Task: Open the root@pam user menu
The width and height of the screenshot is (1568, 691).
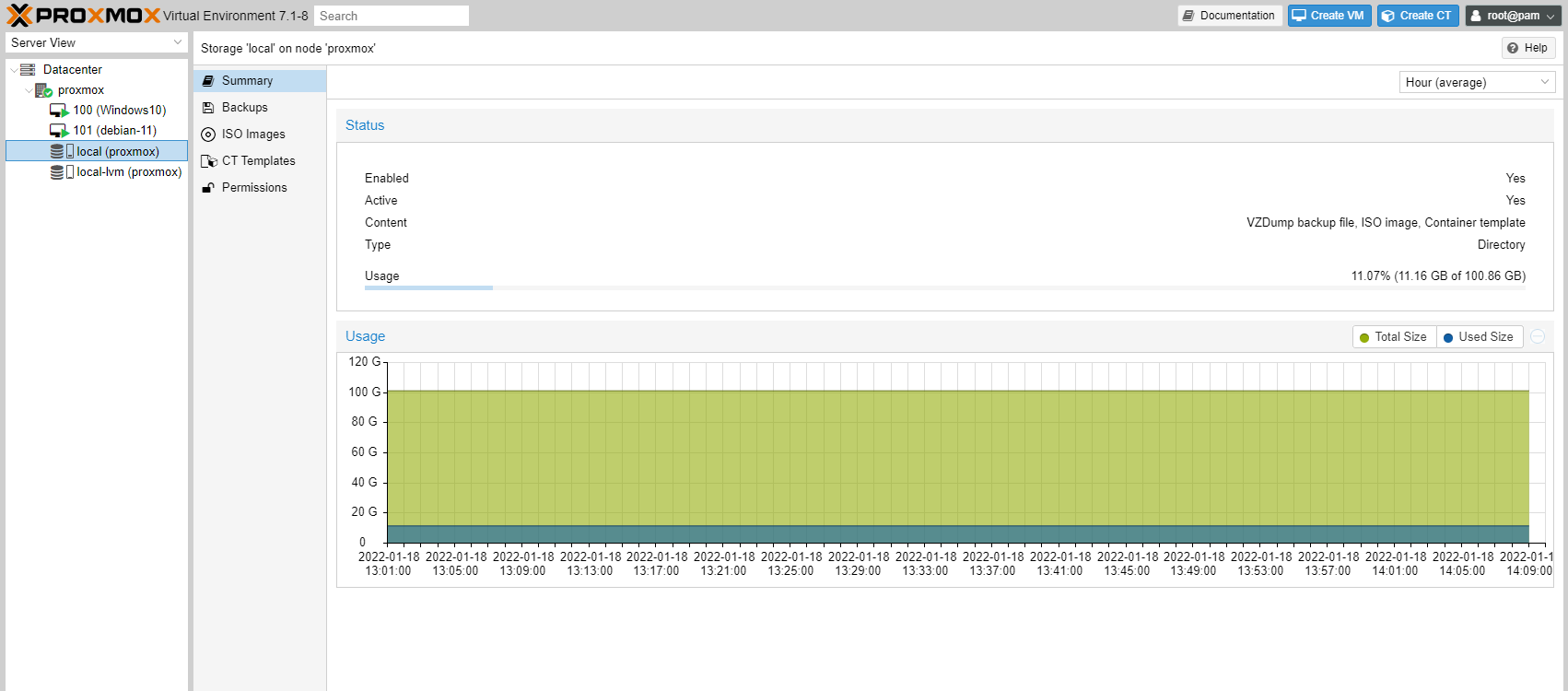Action: pos(1512,16)
